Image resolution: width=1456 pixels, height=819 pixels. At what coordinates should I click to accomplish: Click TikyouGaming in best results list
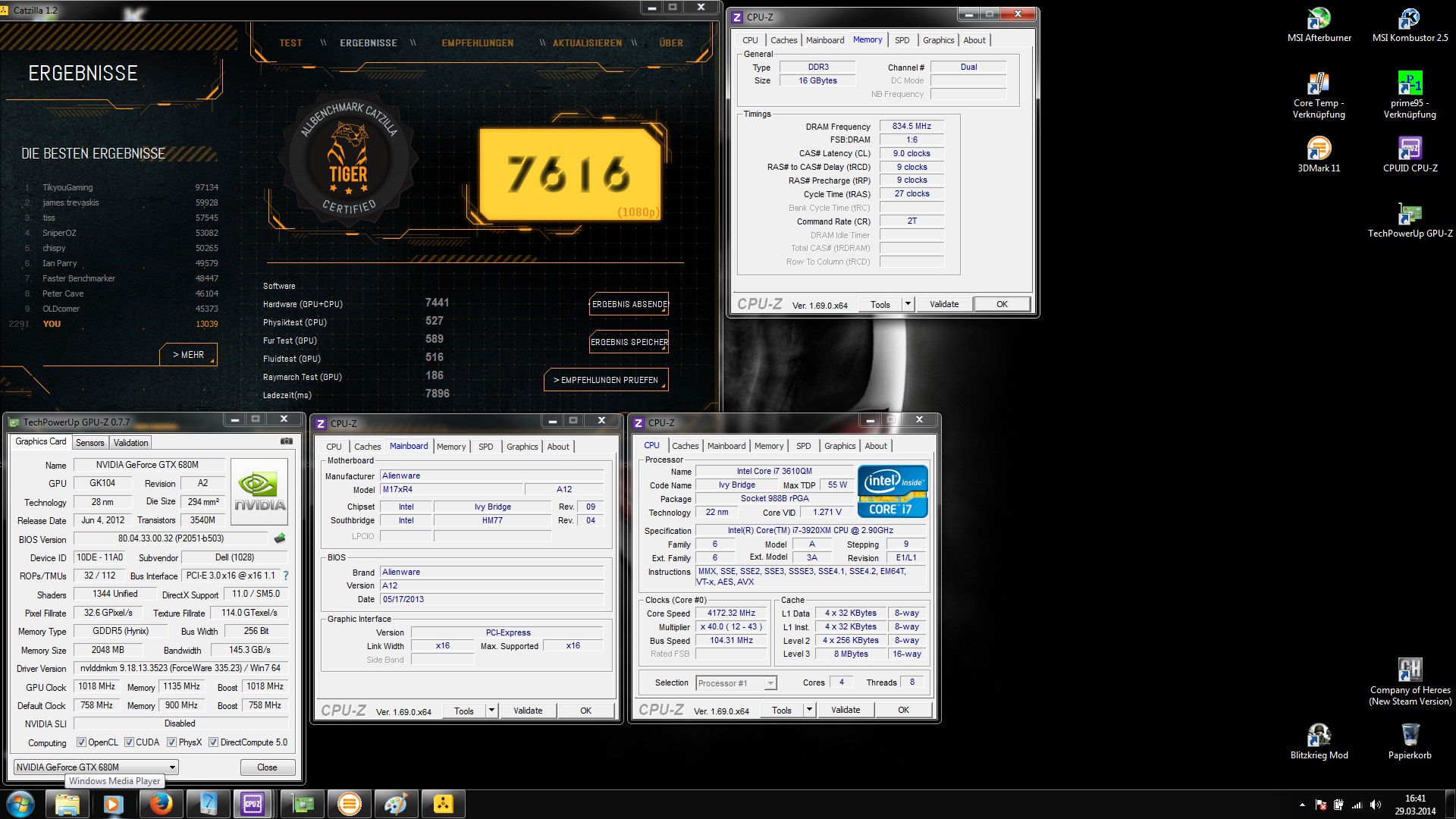pyautogui.click(x=67, y=187)
